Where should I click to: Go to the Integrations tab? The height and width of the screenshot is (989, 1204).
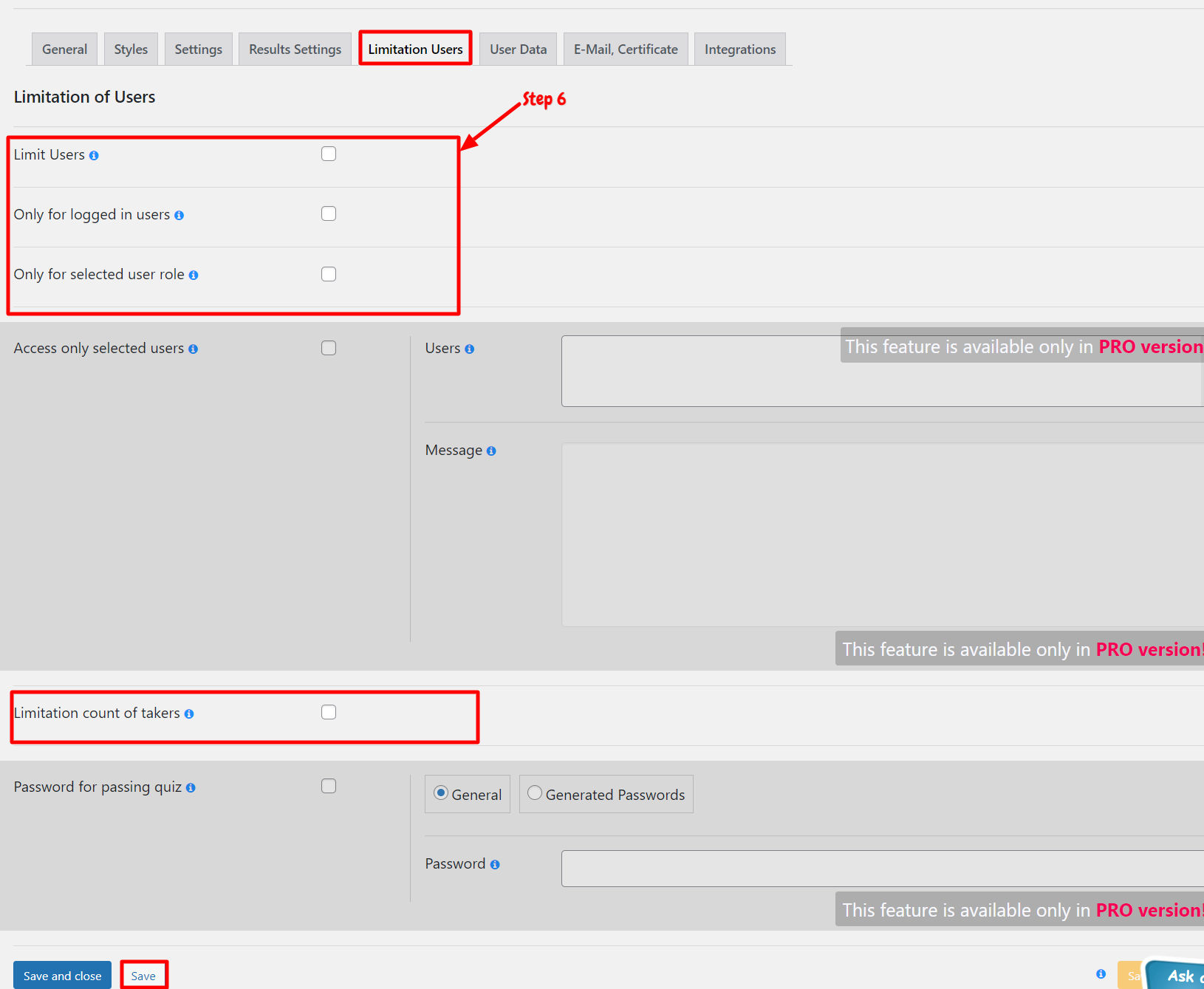pos(740,49)
